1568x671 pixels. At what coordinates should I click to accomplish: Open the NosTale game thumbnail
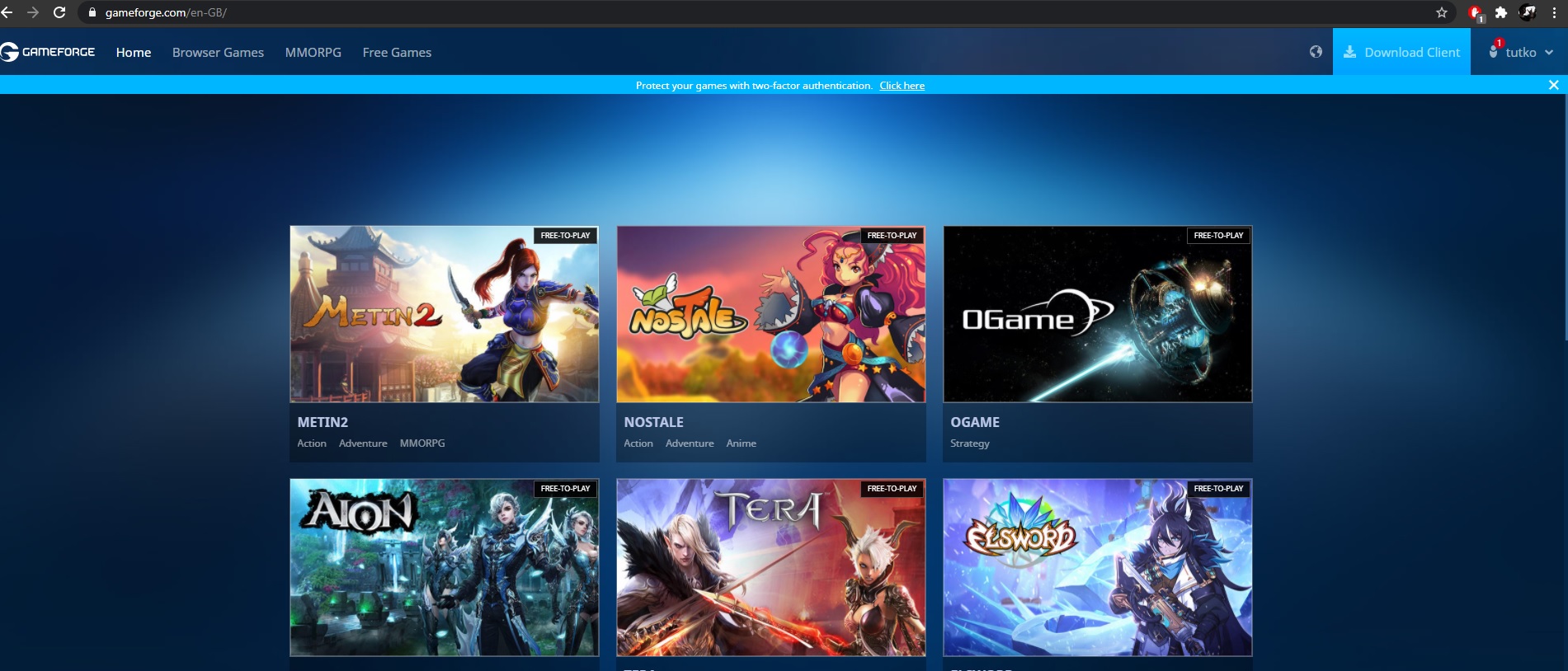coord(771,314)
